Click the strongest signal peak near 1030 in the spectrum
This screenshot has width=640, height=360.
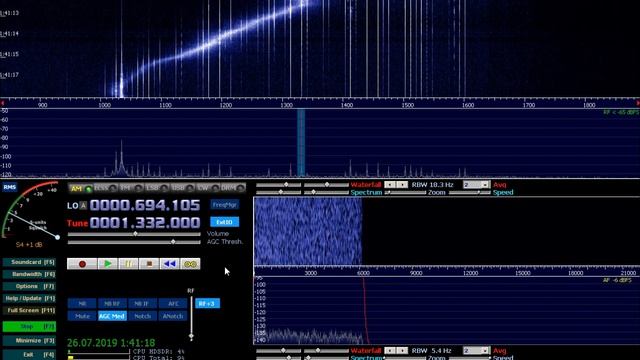pos(121,157)
